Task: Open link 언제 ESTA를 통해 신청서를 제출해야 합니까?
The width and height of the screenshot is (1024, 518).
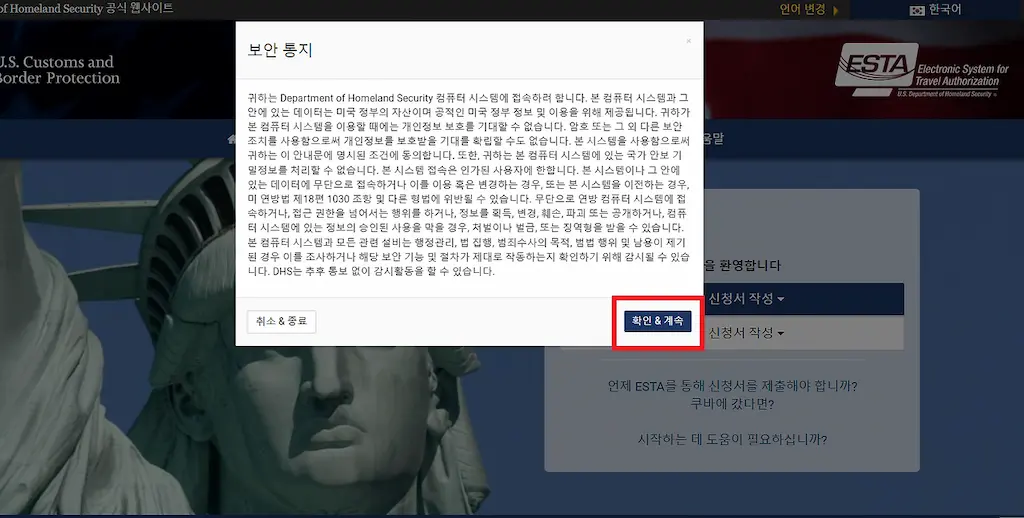Action: [732, 386]
